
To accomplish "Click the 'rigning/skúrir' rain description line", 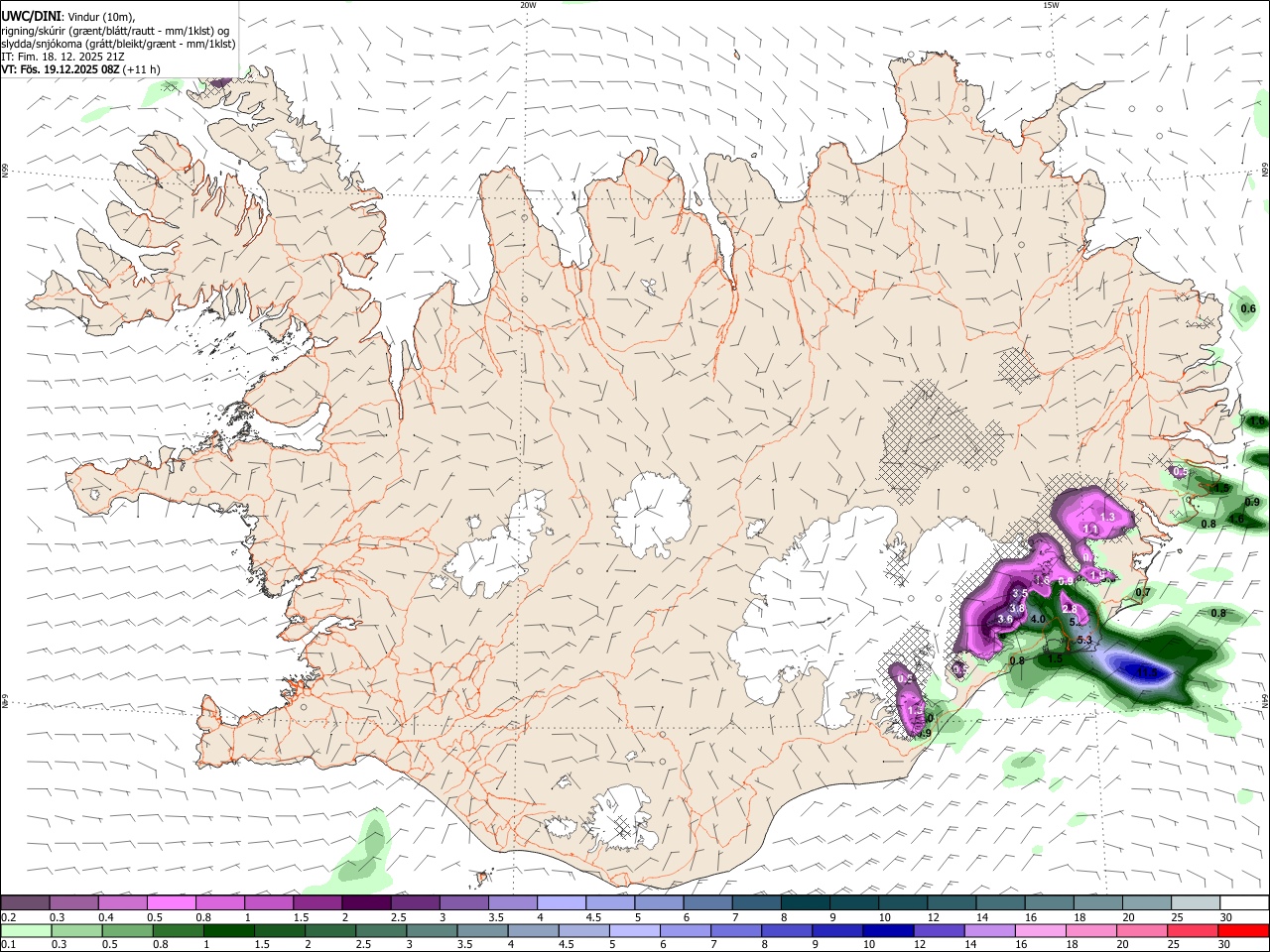I will pos(114,30).
